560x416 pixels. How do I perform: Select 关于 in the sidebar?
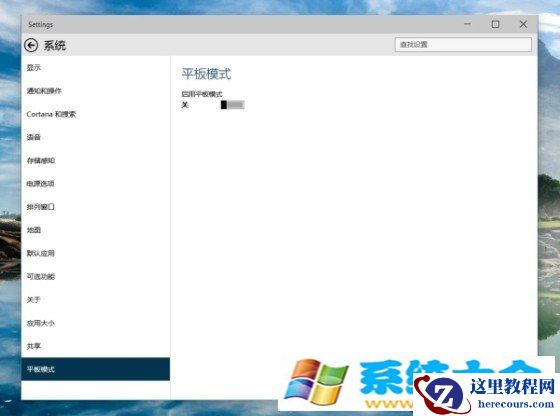click(96, 300)
